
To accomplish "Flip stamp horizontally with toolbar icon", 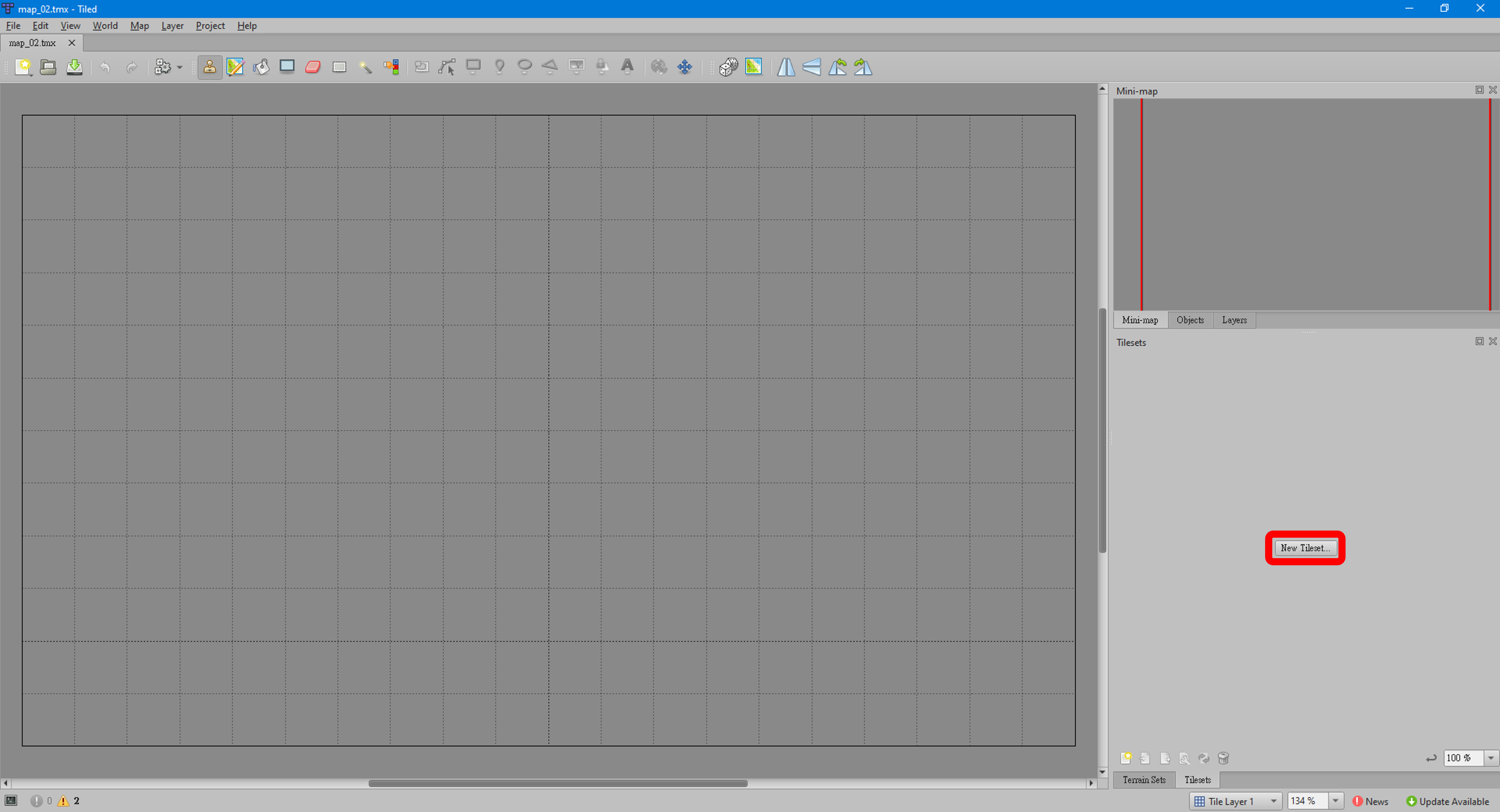I will coord(785,67).
